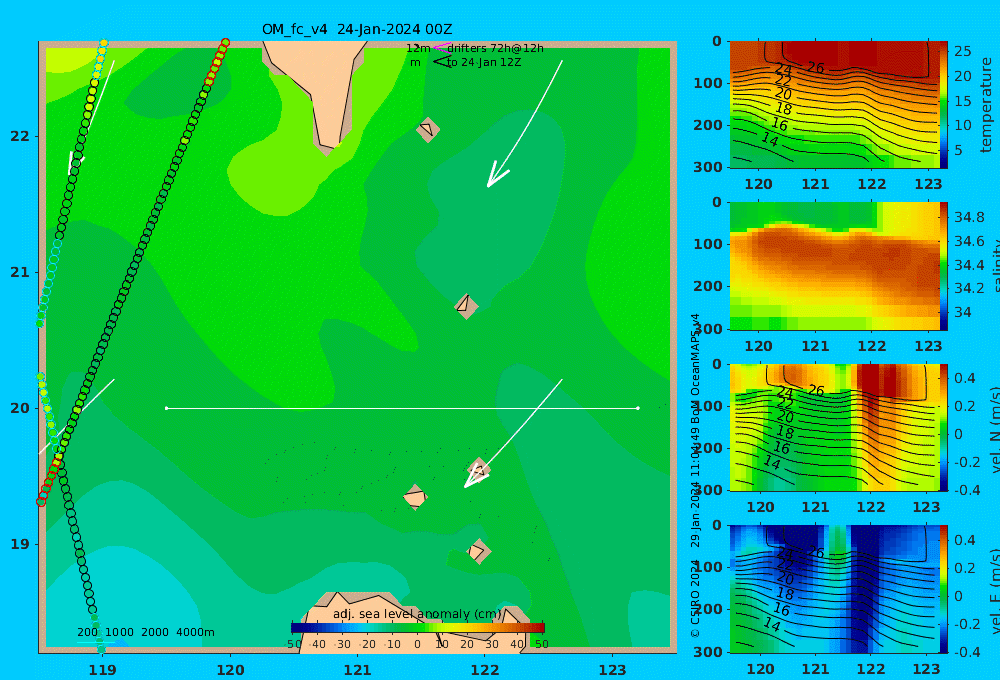Click the Taiwan landmass at the map top
1000x680 pixels.
325,89
